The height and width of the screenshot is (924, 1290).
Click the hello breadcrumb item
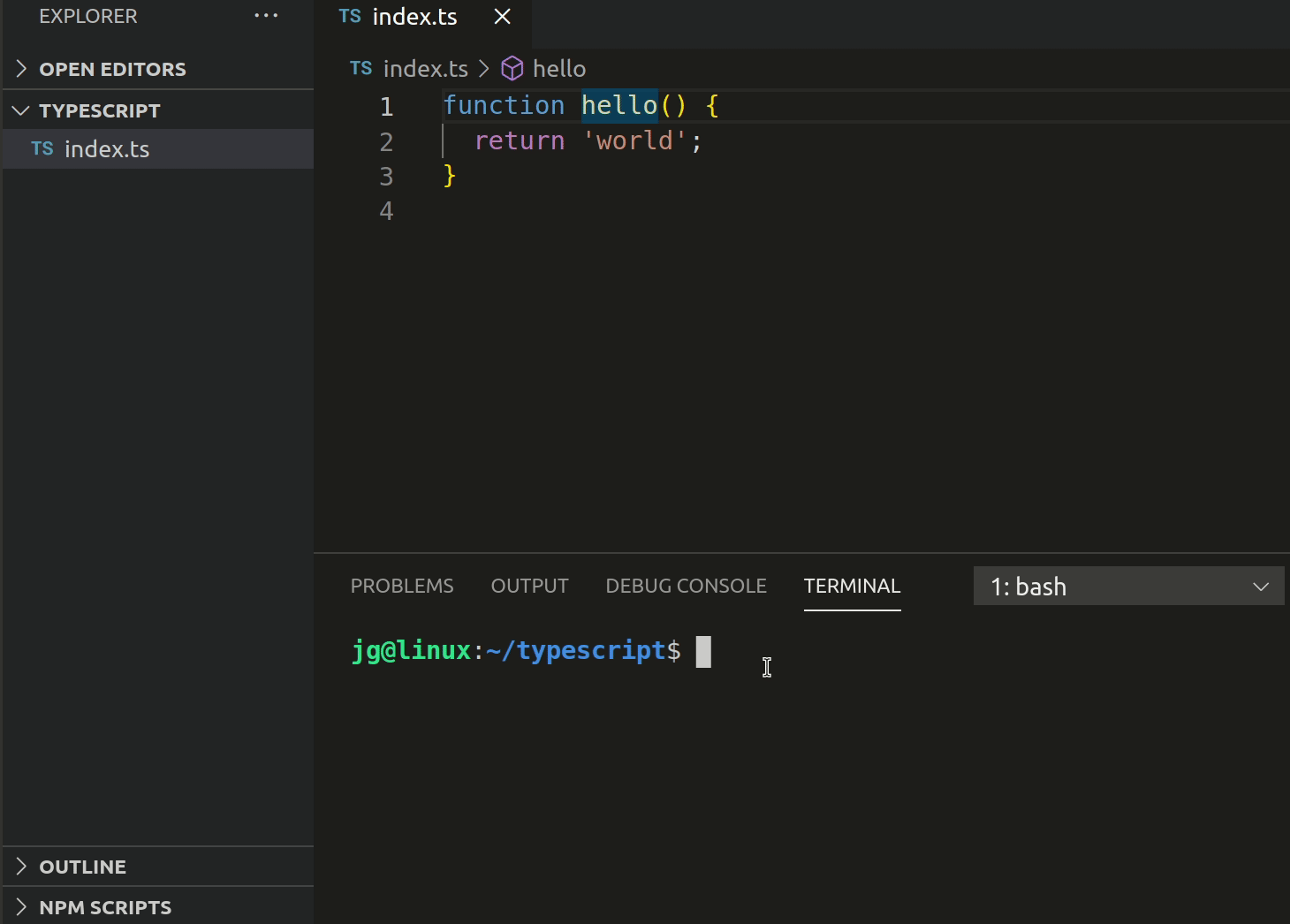(560, 68)
